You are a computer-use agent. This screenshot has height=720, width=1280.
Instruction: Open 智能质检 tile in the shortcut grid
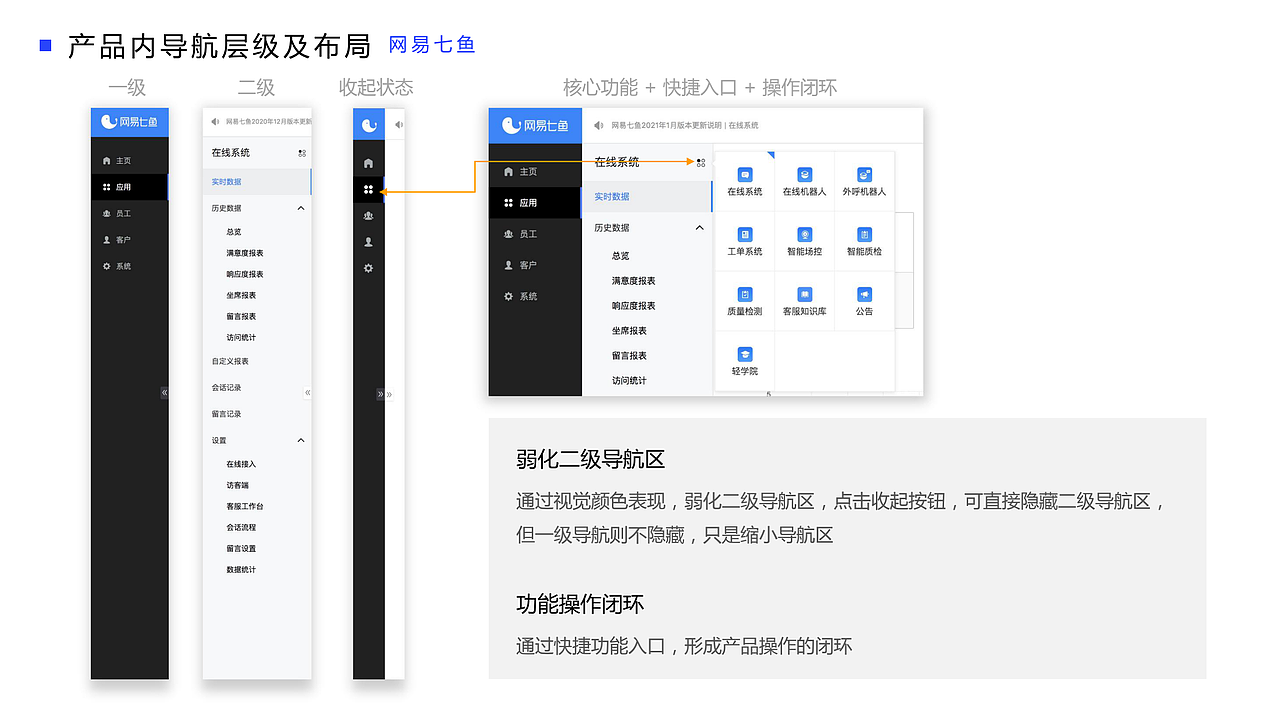point(865,242)
